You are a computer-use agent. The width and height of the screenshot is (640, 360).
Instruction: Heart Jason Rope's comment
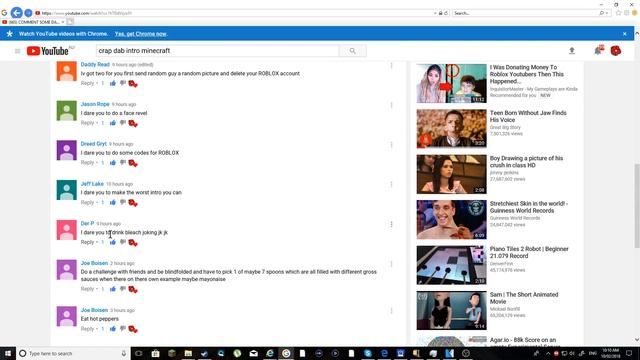(133, 123)
